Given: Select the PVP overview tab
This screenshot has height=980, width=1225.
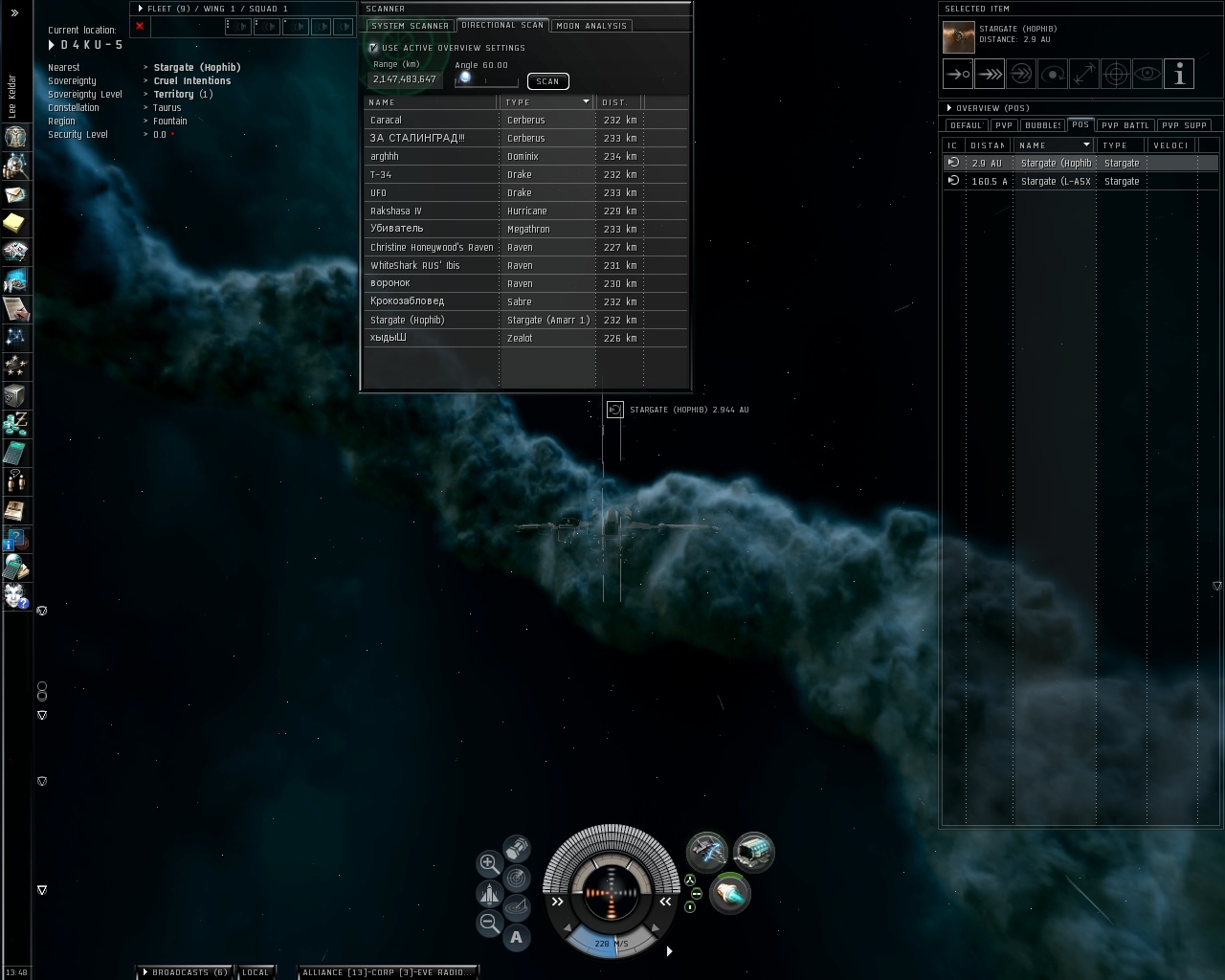Looking at the screenshot, I should 1004,125.
